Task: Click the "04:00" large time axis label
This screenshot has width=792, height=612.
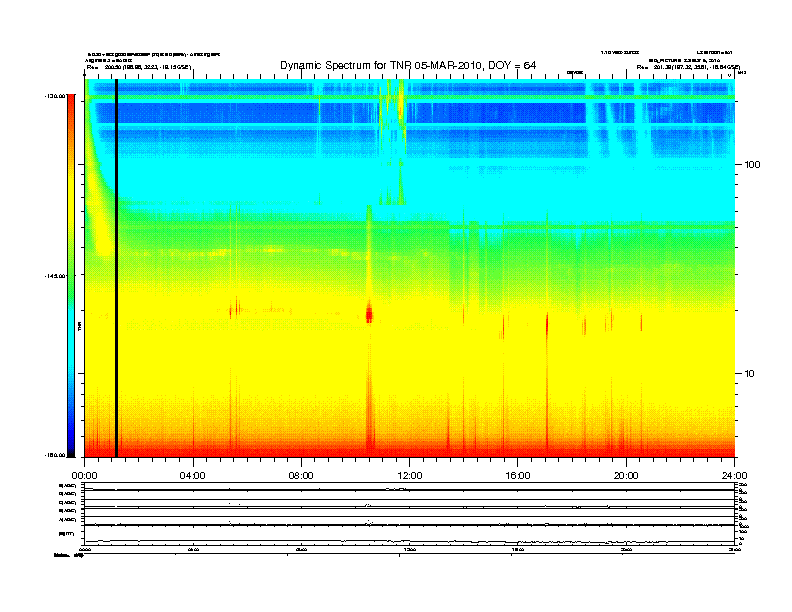Action: (x=192, y=476)
